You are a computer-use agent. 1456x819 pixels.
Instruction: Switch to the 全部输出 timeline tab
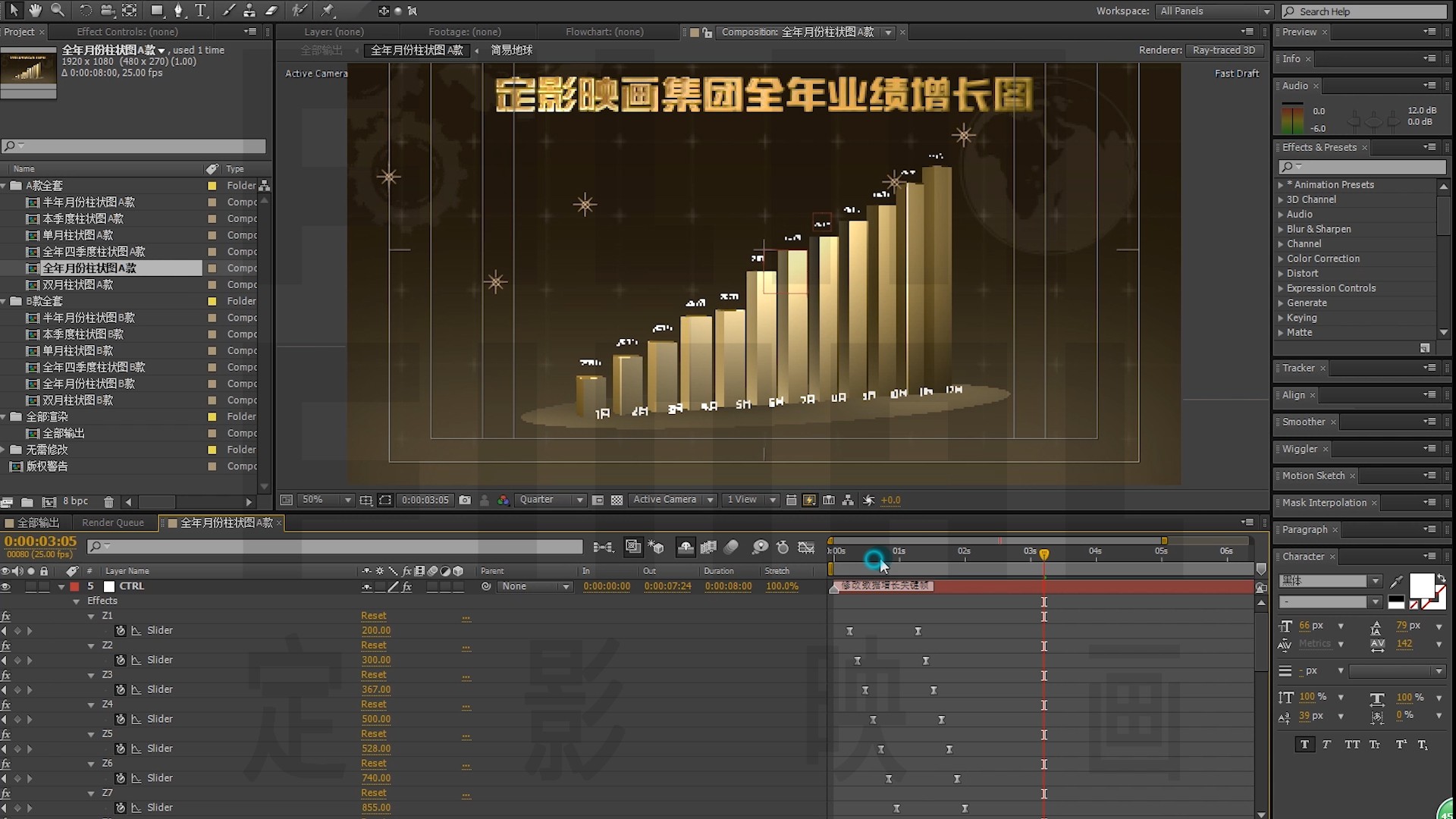[x=38, y=522]
